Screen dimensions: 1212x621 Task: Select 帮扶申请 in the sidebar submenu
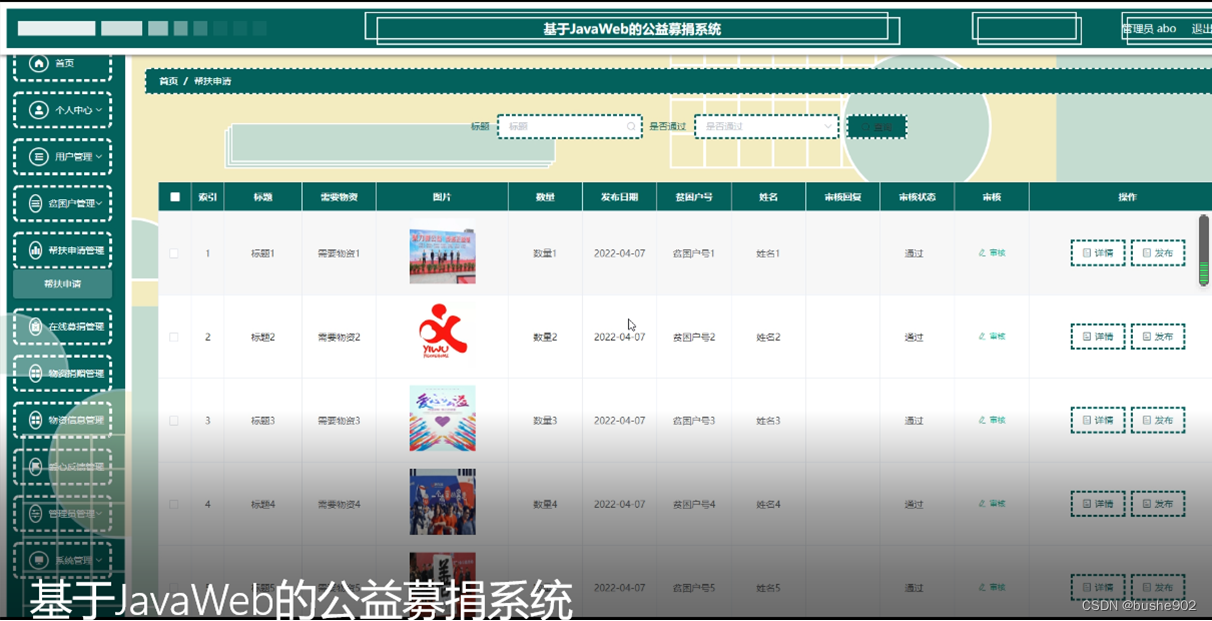[63, 284]
